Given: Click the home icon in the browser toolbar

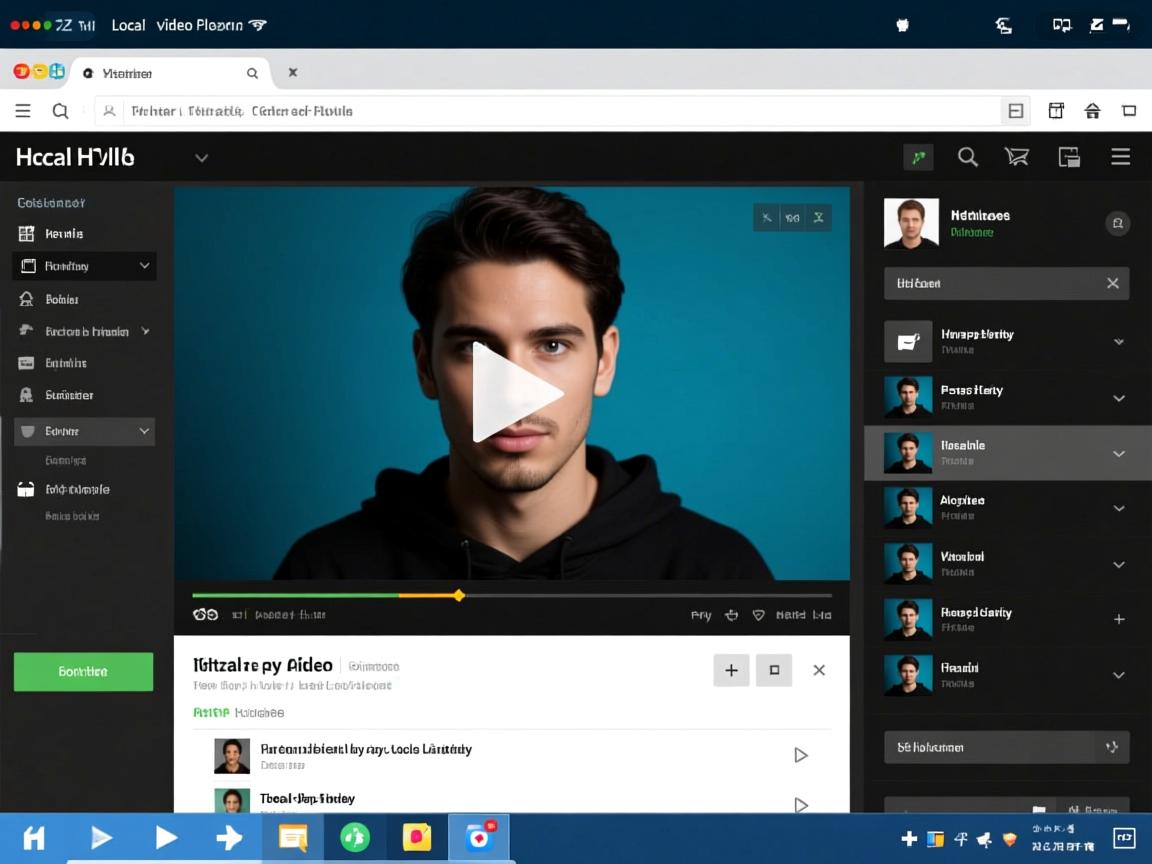Looking at the screenshot, I should [1092, 111].
